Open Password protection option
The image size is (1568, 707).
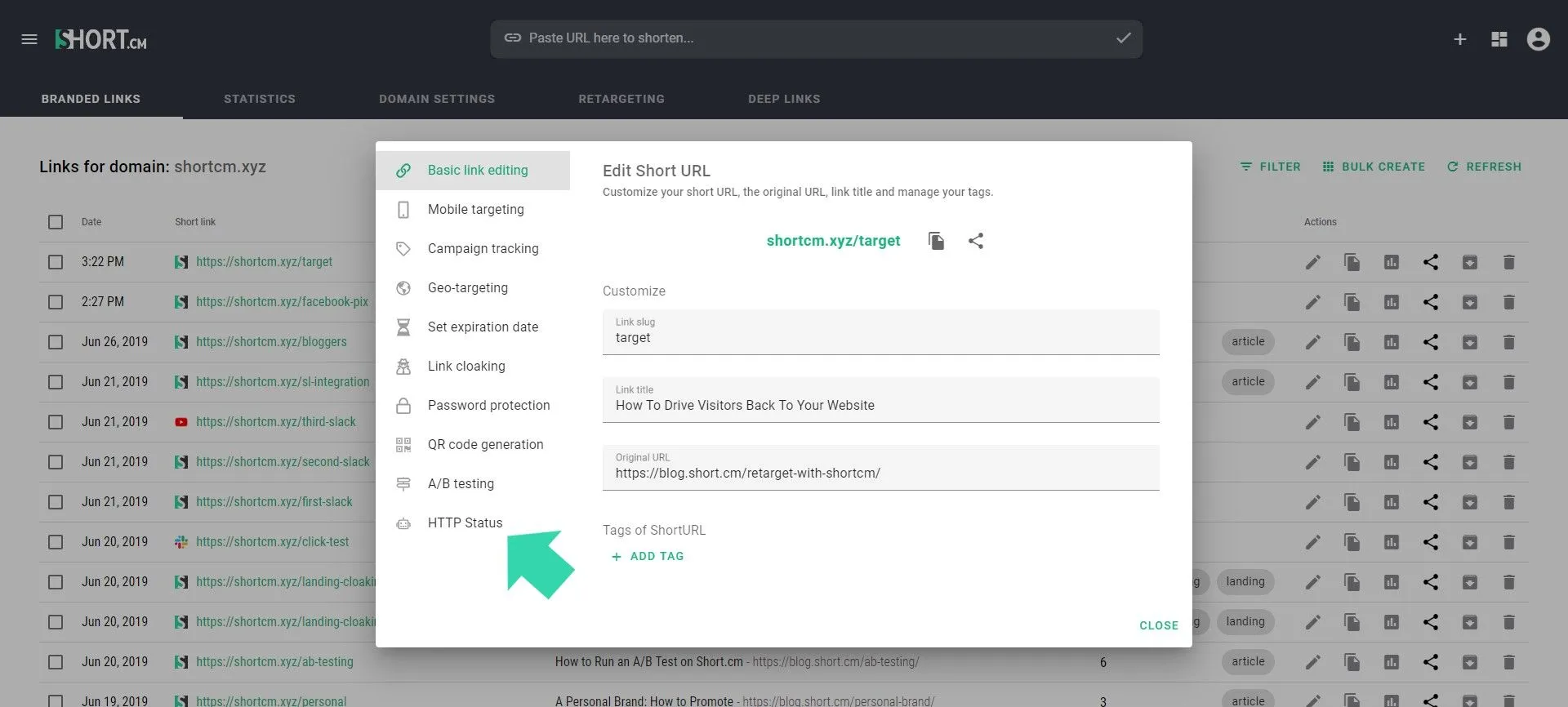point(473,406)
